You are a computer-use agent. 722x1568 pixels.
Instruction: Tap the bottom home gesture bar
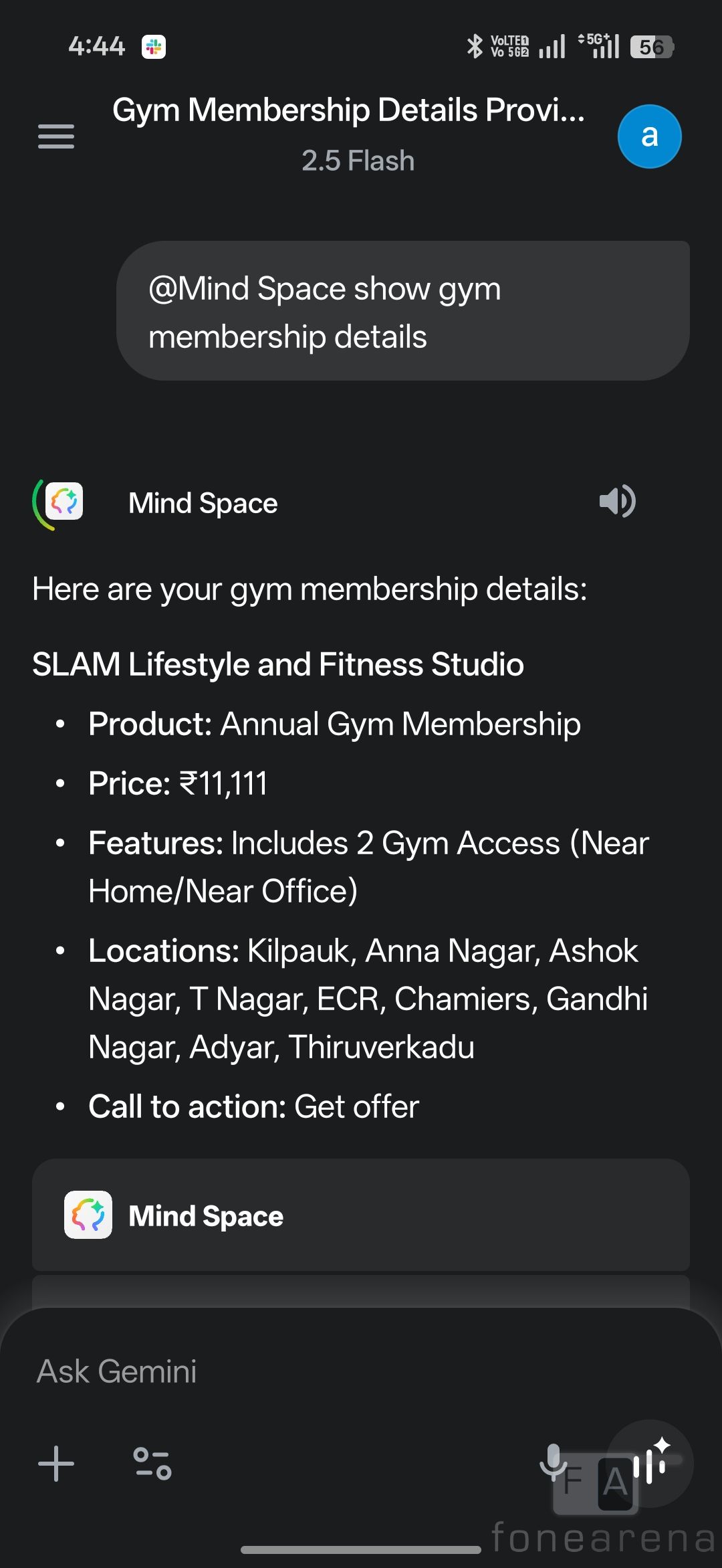click(x=361, y=1550)
